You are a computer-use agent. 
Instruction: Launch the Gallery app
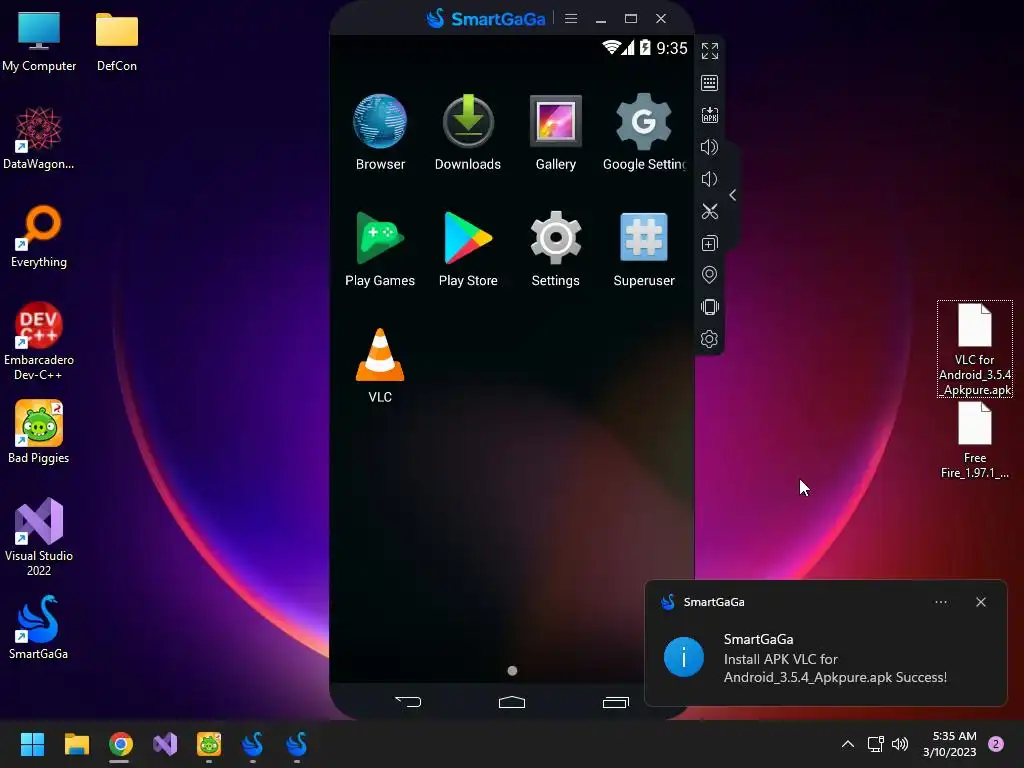pos(556,133)
